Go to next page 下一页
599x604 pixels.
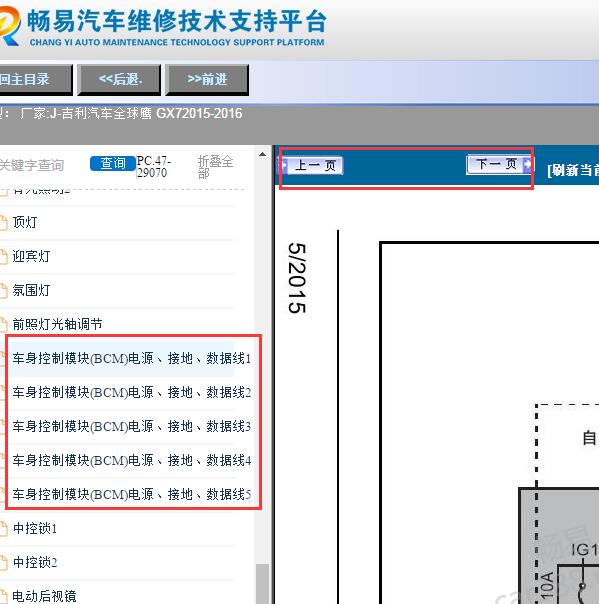click(499, 164)
